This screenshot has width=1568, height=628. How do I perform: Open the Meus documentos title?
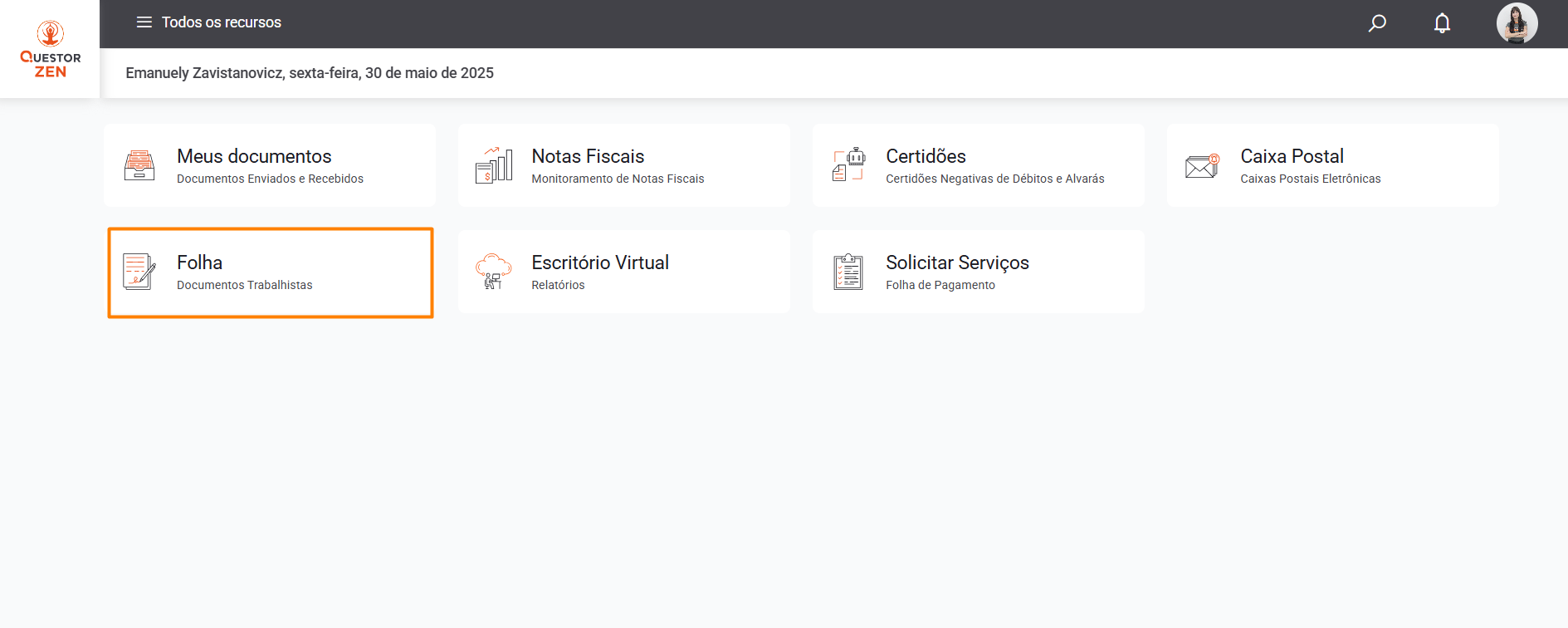click(254, 156)
